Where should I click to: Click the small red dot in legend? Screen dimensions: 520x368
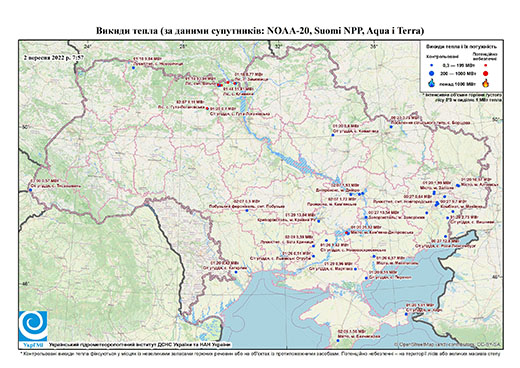485,66
